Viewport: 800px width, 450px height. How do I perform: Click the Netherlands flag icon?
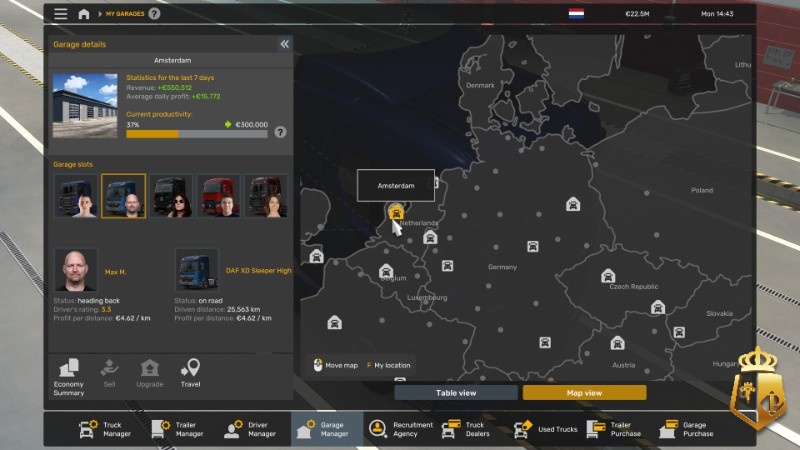(x=576, y=13)
